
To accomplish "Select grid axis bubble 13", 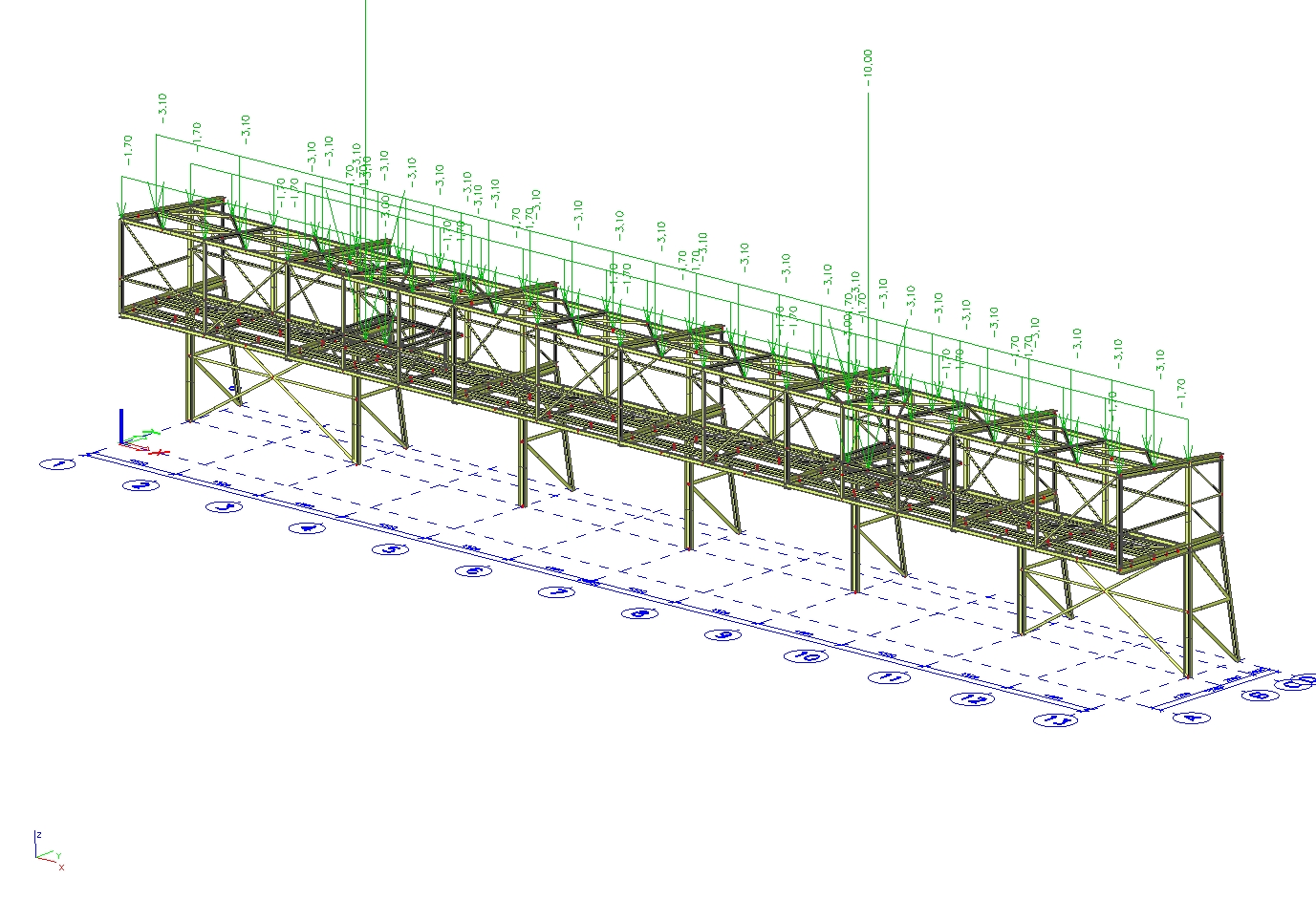I will [x=1056, y=719].
